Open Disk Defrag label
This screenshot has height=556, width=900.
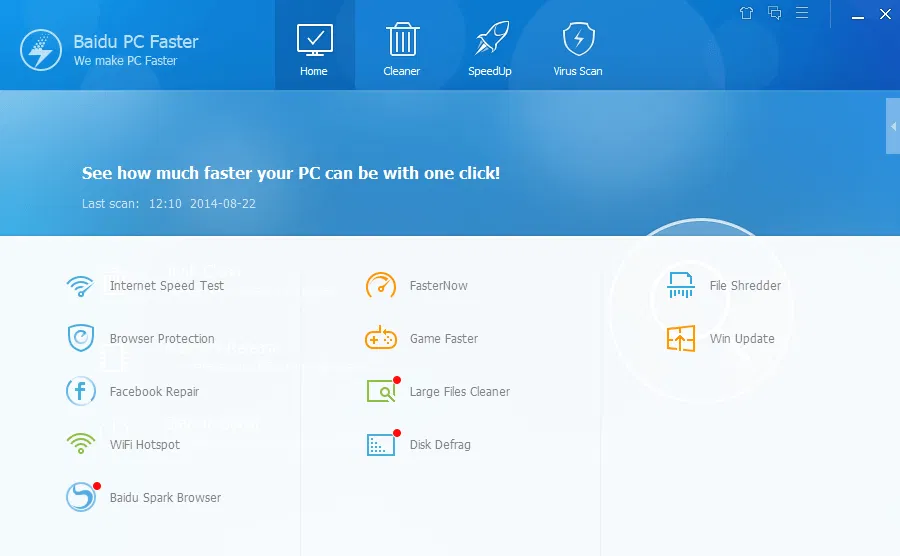pyautogui.click(x=440, y=445)
